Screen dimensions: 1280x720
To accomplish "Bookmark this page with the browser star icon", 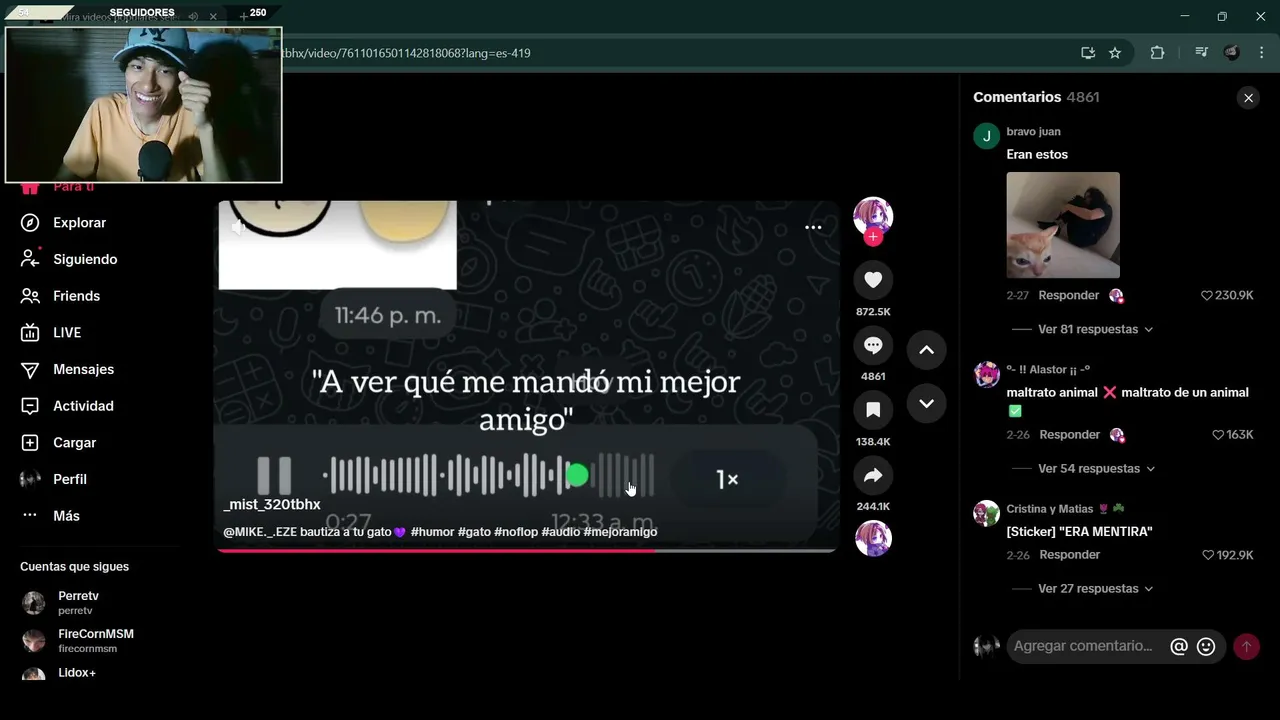I will click(1115, 53).
